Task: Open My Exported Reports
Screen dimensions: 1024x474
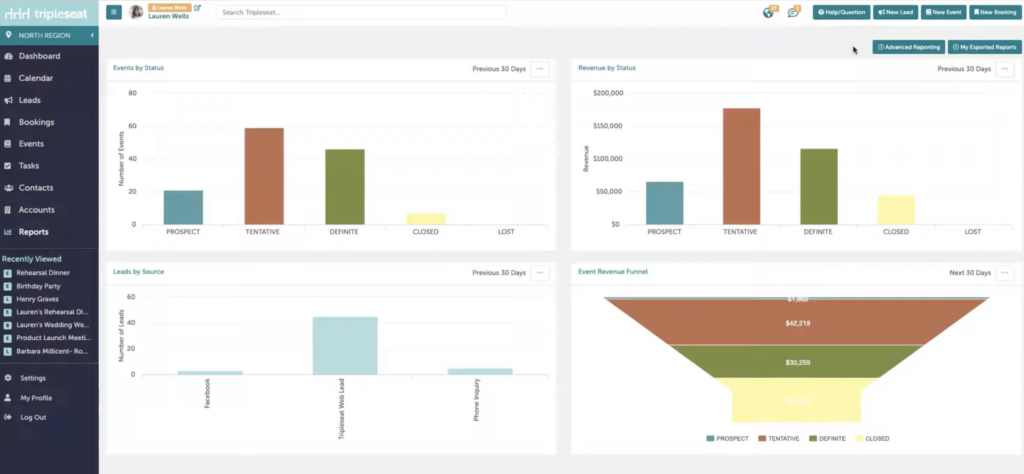Action: [984, 47]
